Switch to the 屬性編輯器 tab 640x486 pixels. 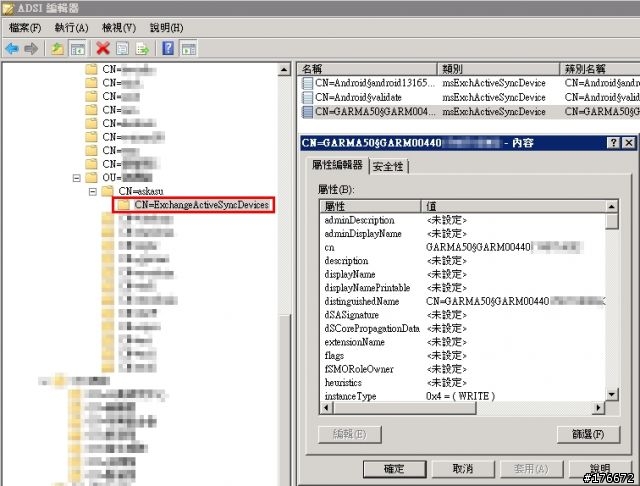tap(337, 165)
